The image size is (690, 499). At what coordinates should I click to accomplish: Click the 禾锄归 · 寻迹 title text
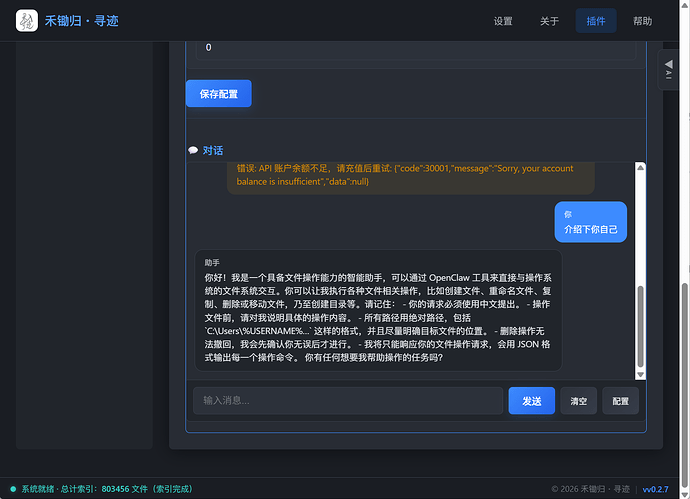pos(82,21)
